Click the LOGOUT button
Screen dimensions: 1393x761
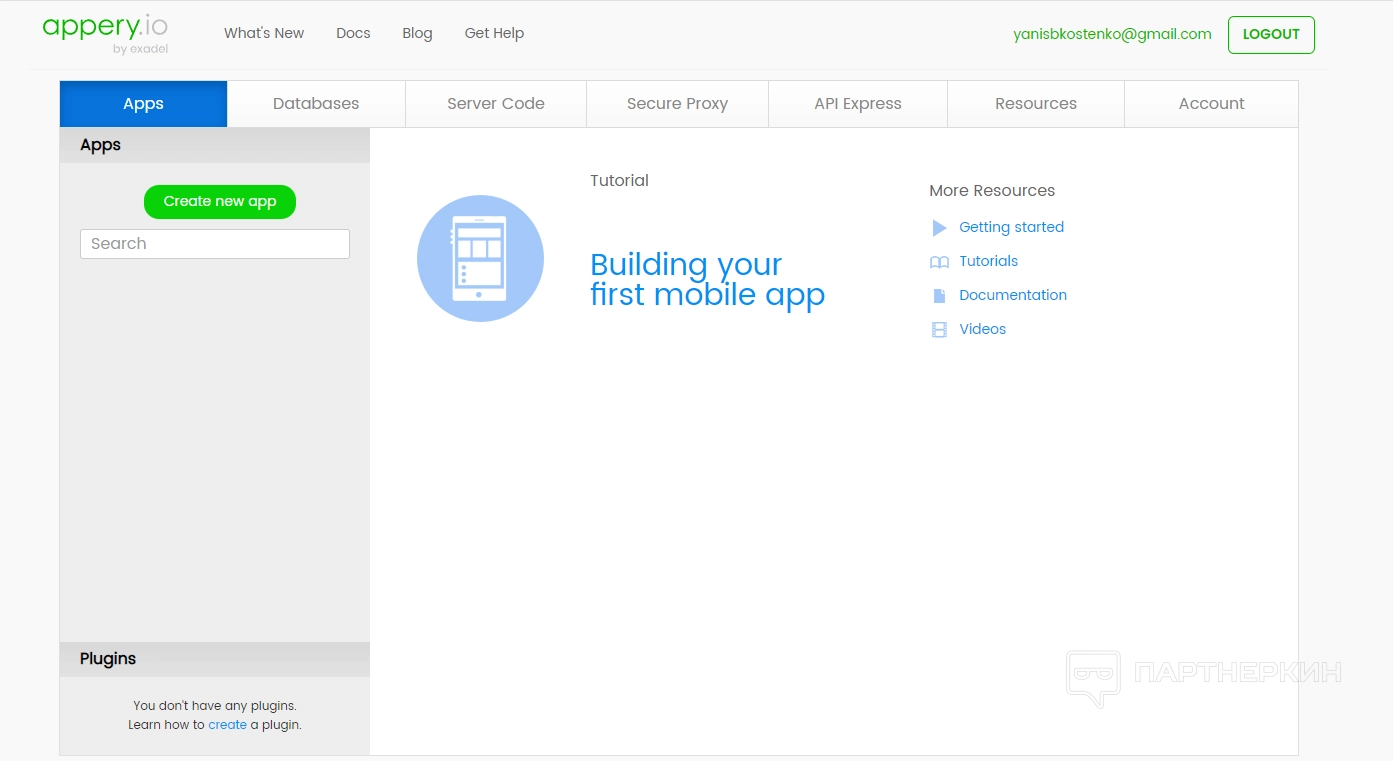(x=1271, y=34)
